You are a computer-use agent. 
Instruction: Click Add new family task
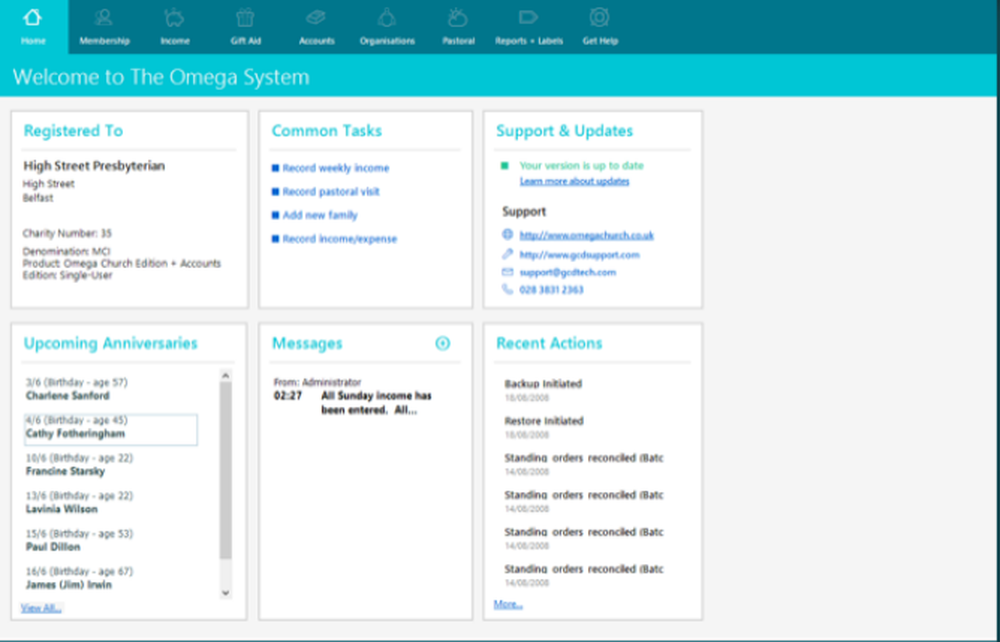point(320,215)
